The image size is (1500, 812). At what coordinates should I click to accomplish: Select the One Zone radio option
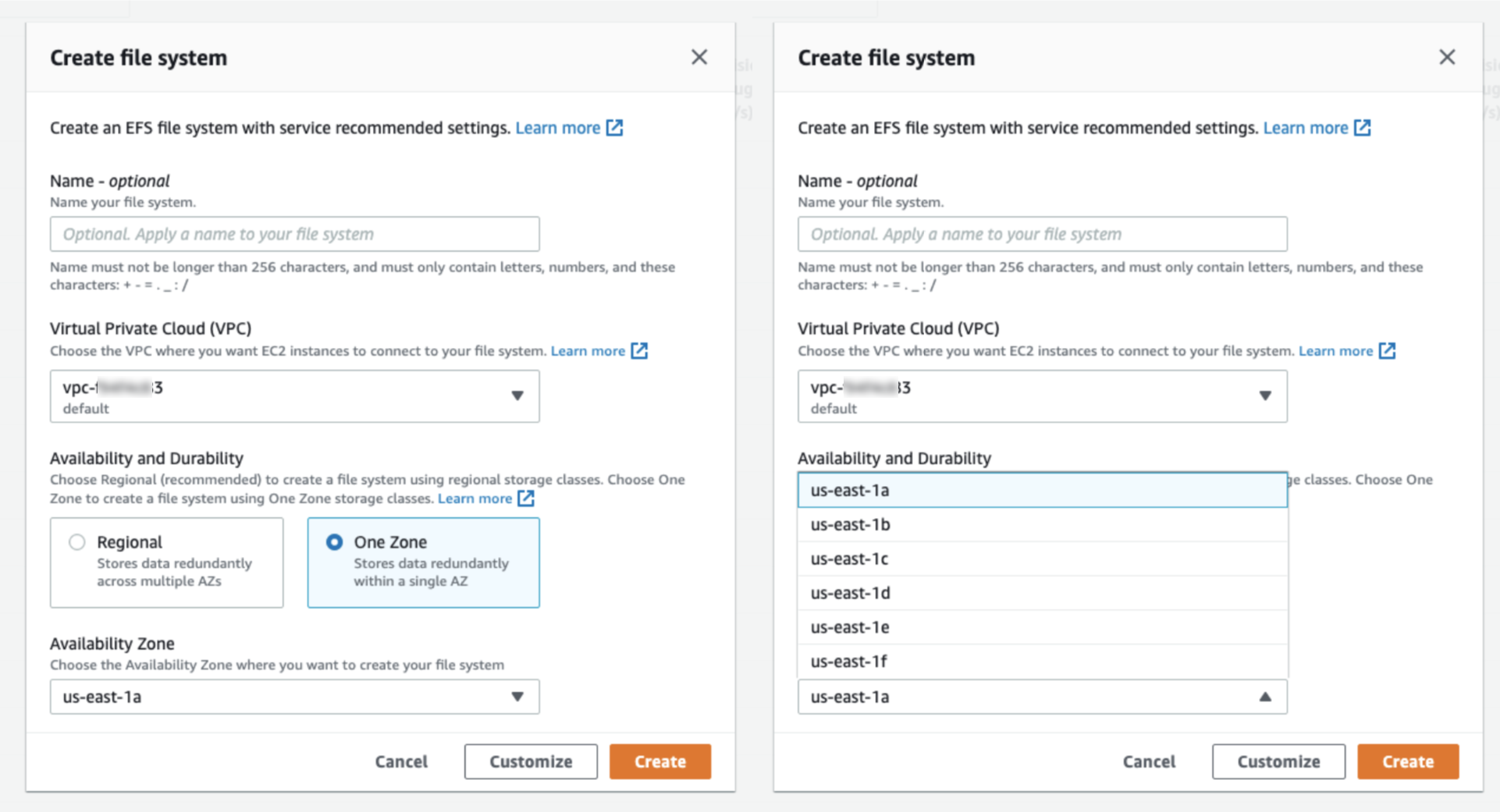(x=334, y=542)
